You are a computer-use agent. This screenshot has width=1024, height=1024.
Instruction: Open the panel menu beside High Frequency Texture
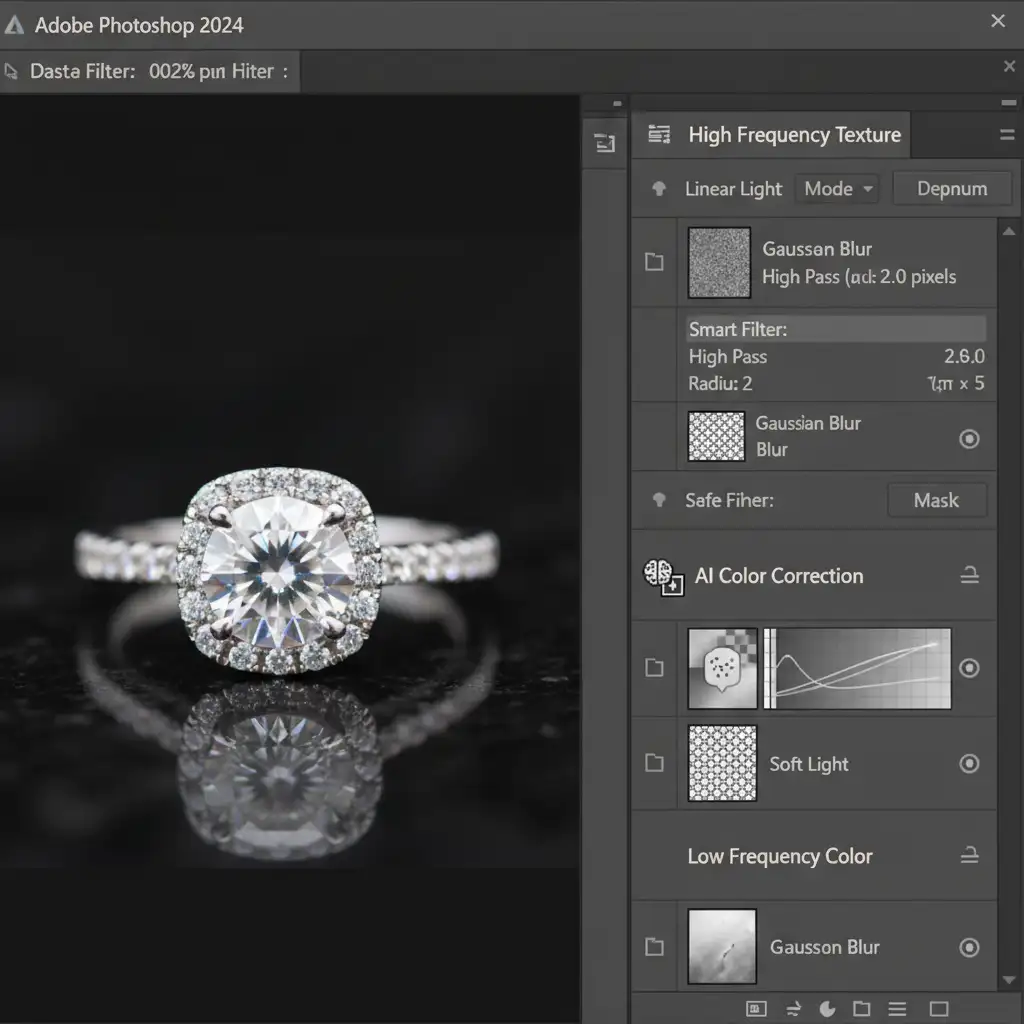pos(1006,135)
